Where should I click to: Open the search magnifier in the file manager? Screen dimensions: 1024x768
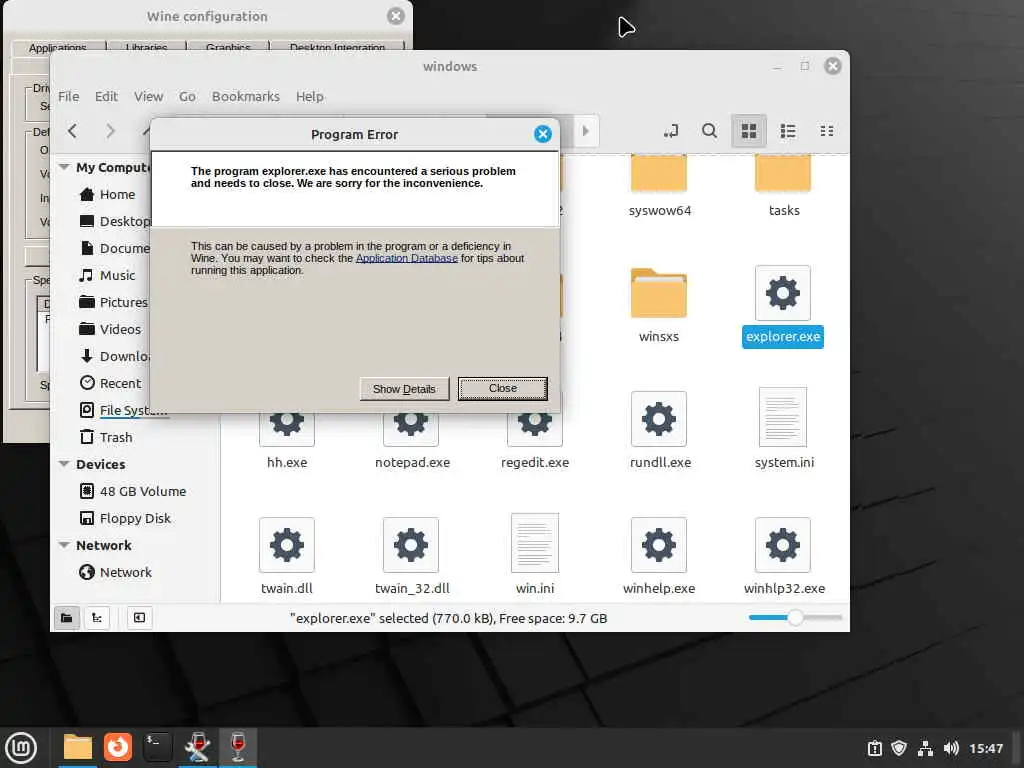[709, 131]
